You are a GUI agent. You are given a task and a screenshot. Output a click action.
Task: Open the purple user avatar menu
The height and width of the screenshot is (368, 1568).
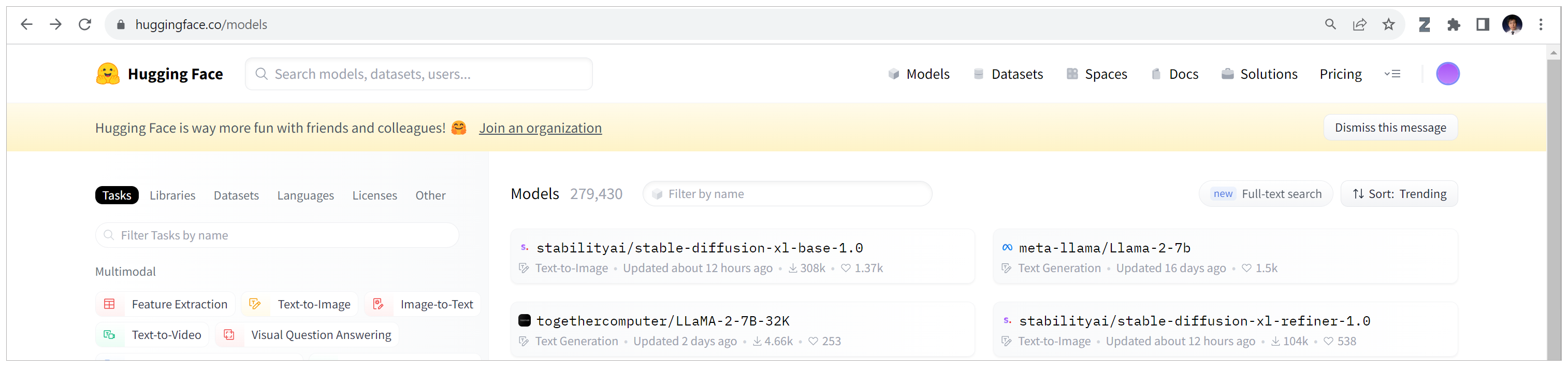(1447, 74)
